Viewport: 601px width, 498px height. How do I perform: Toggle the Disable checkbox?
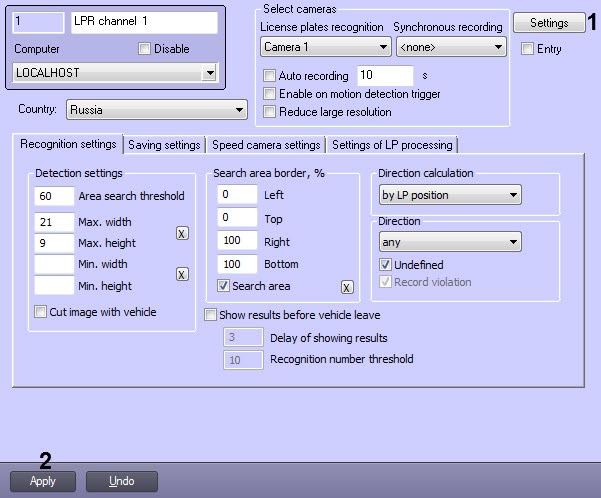tap(145, 49)
